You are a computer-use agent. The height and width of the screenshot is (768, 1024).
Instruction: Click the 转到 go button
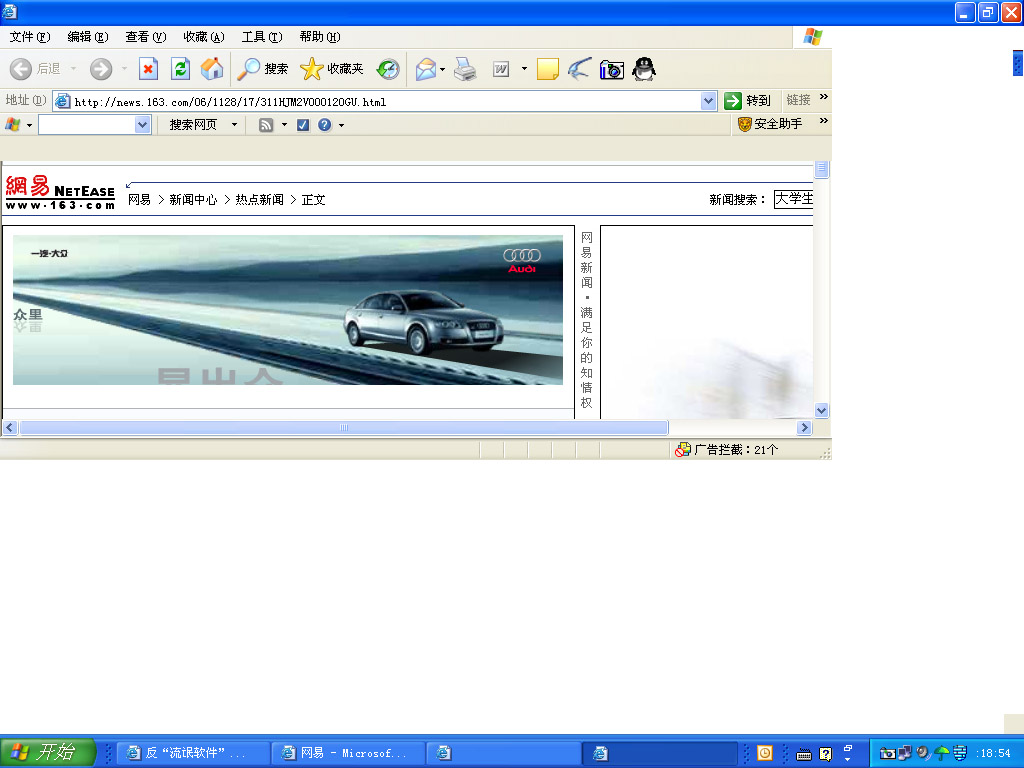(x=748, y=101)
